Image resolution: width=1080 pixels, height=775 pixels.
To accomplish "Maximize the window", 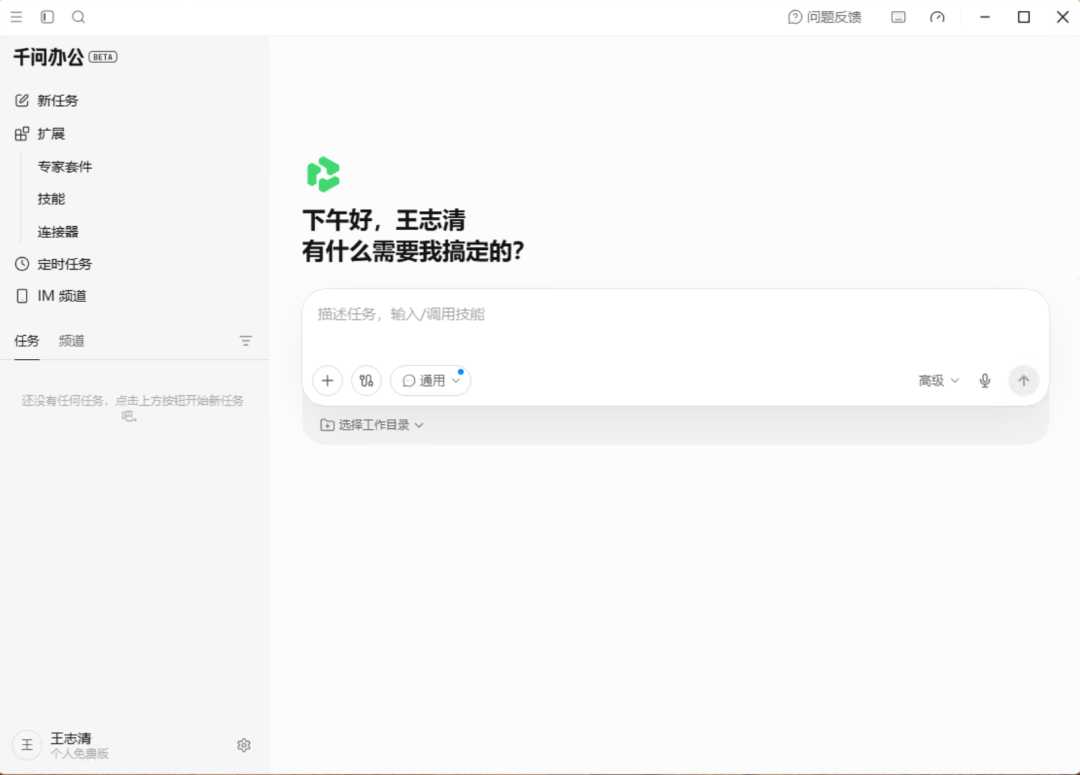I will coord(1024,17).
